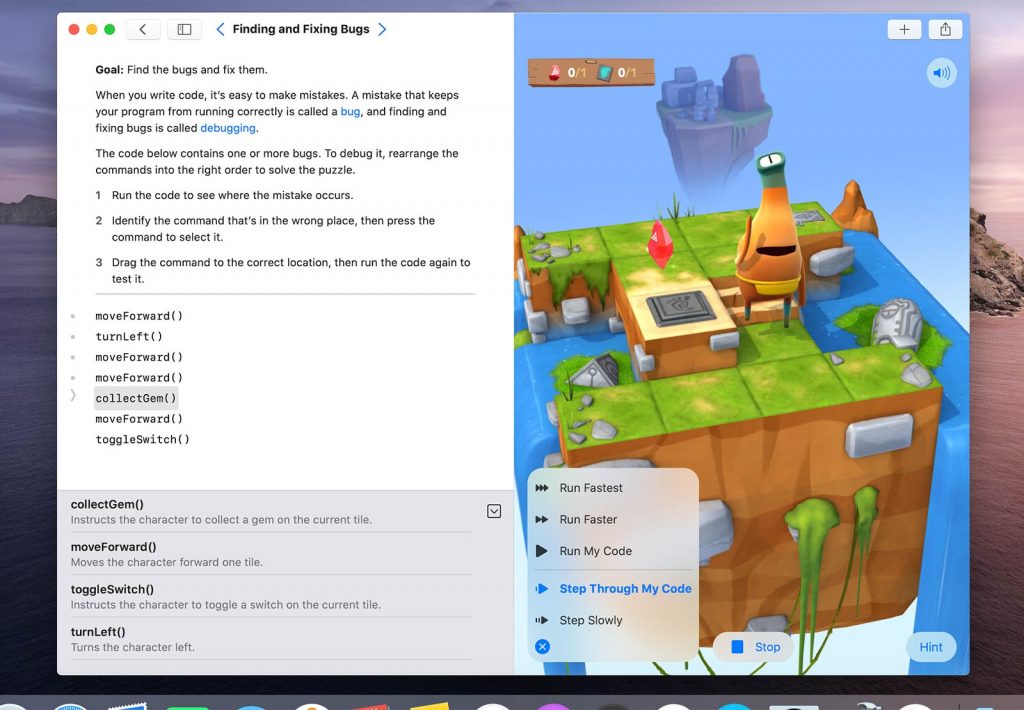This screenshot has width=1024, height=710.
Task: Collapse the command descriptions panel
Action: (x=494, y=510)
